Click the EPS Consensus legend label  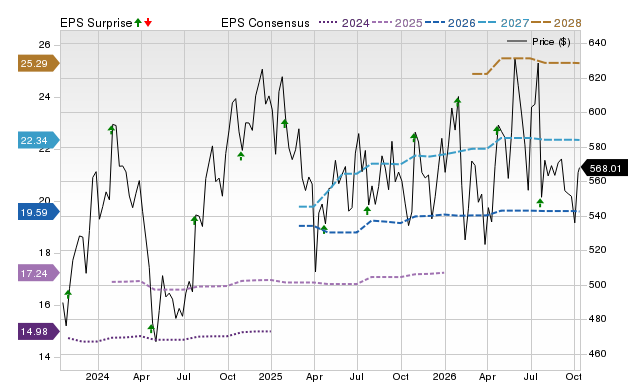pos(265,23)
